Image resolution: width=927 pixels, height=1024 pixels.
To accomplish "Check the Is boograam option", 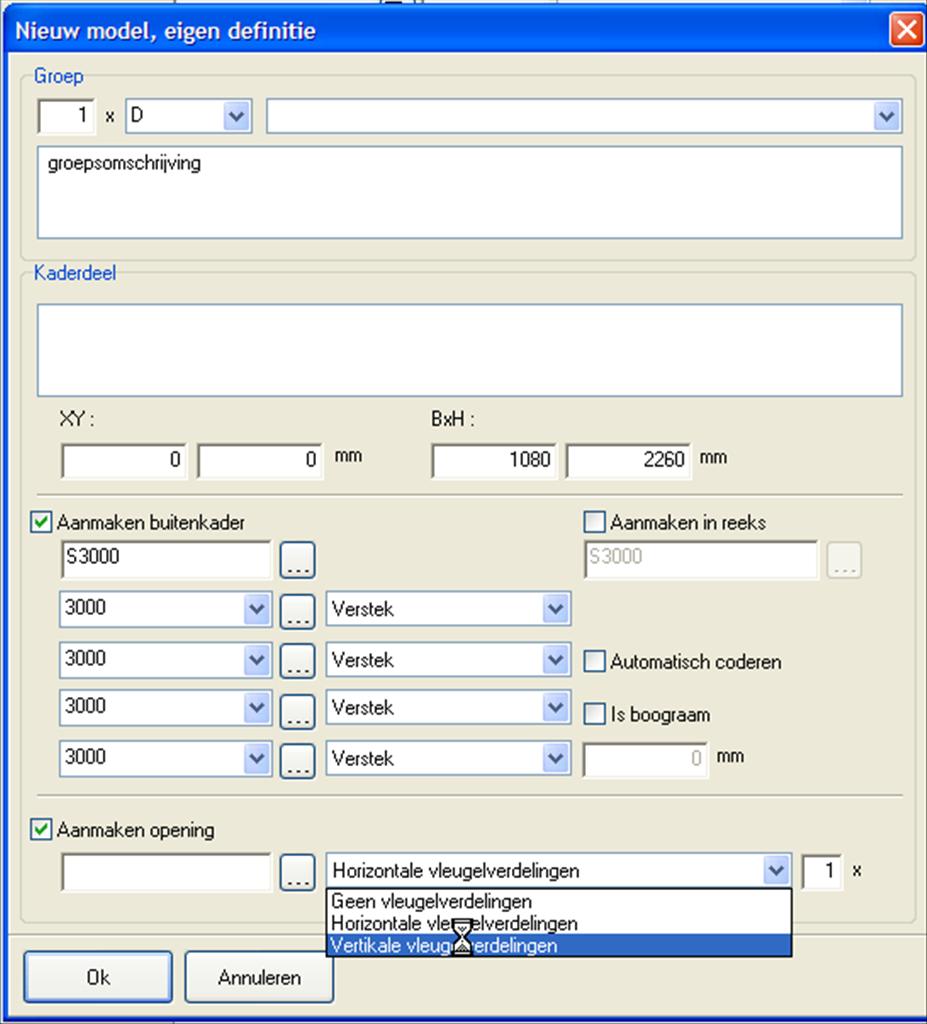I will 594,714.
